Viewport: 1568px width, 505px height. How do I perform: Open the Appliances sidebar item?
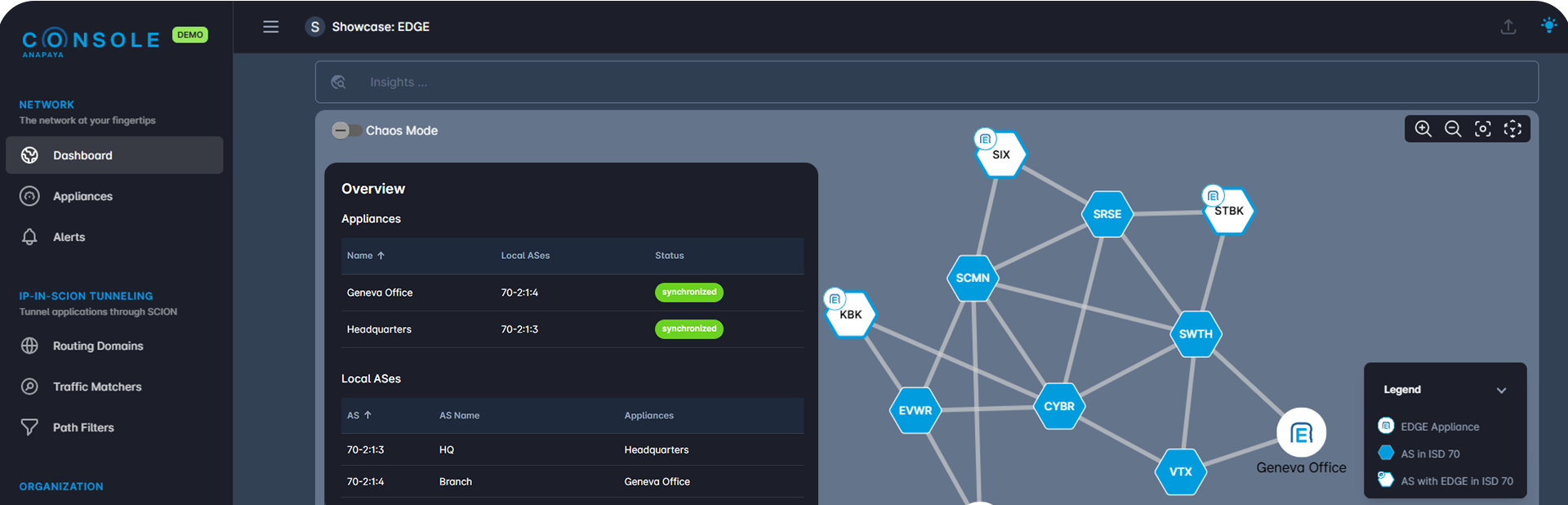[x=82, y=196]
